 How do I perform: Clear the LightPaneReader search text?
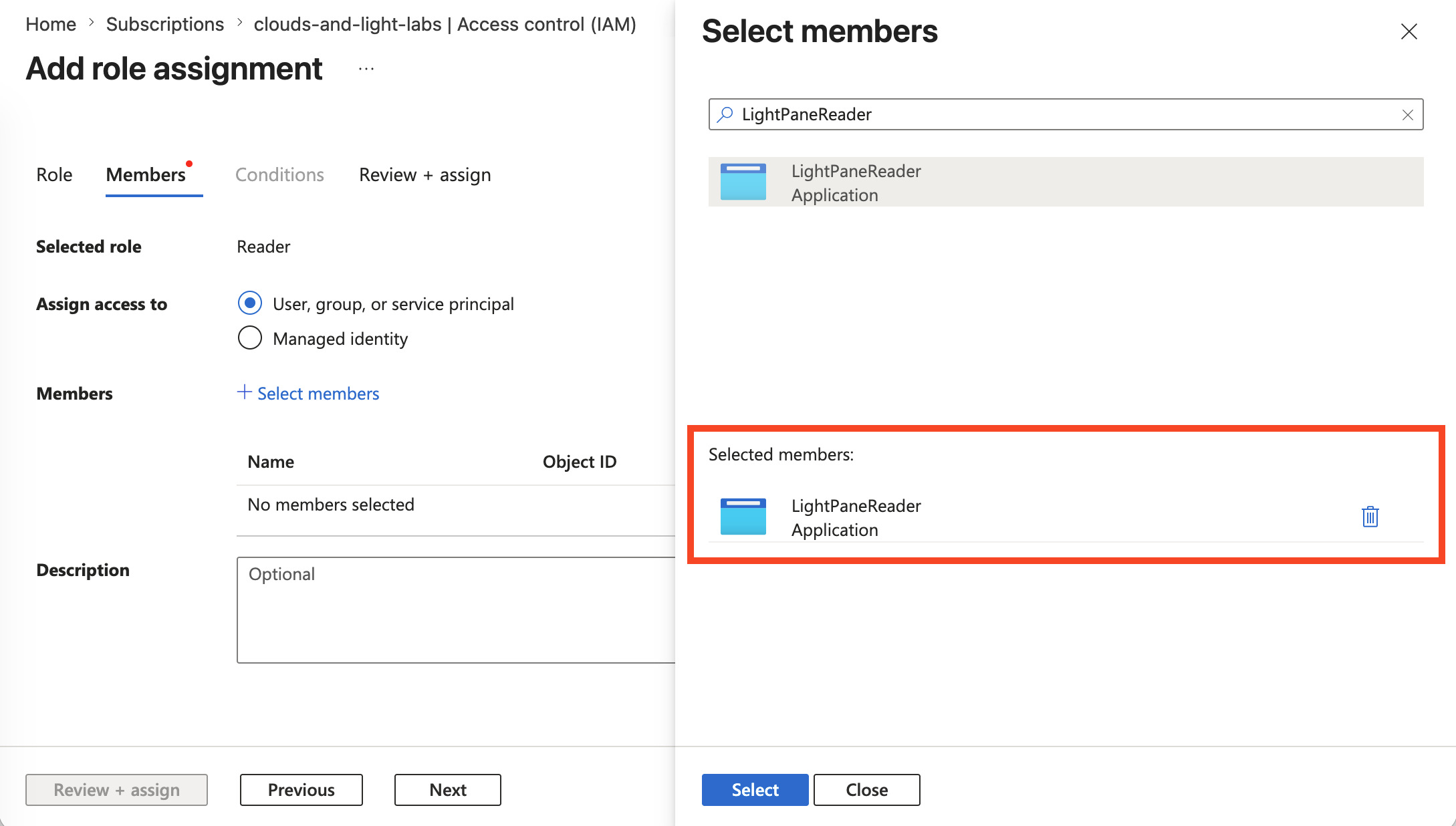click(1407, 115)
